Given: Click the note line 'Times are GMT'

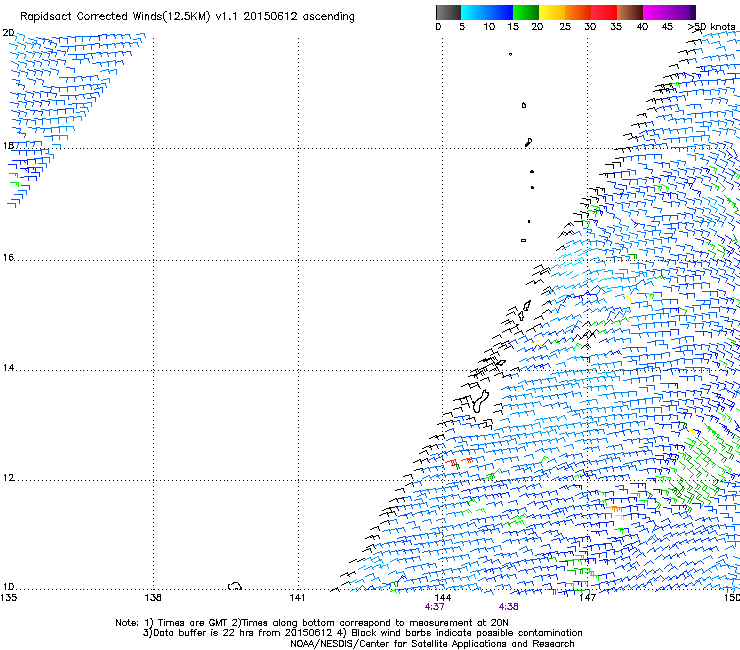Looking at the screenshot, I should pyautogui.click(x=193, y=623).
